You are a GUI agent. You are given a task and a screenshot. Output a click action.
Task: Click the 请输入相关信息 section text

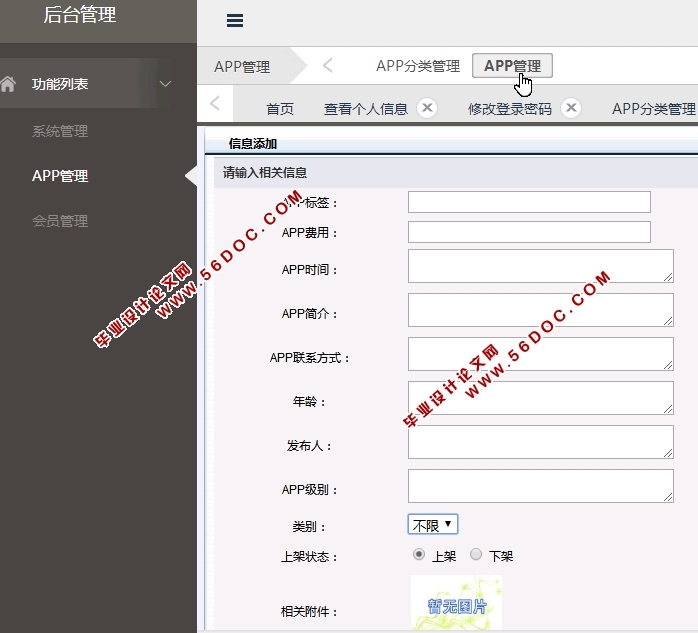(265, 173)
